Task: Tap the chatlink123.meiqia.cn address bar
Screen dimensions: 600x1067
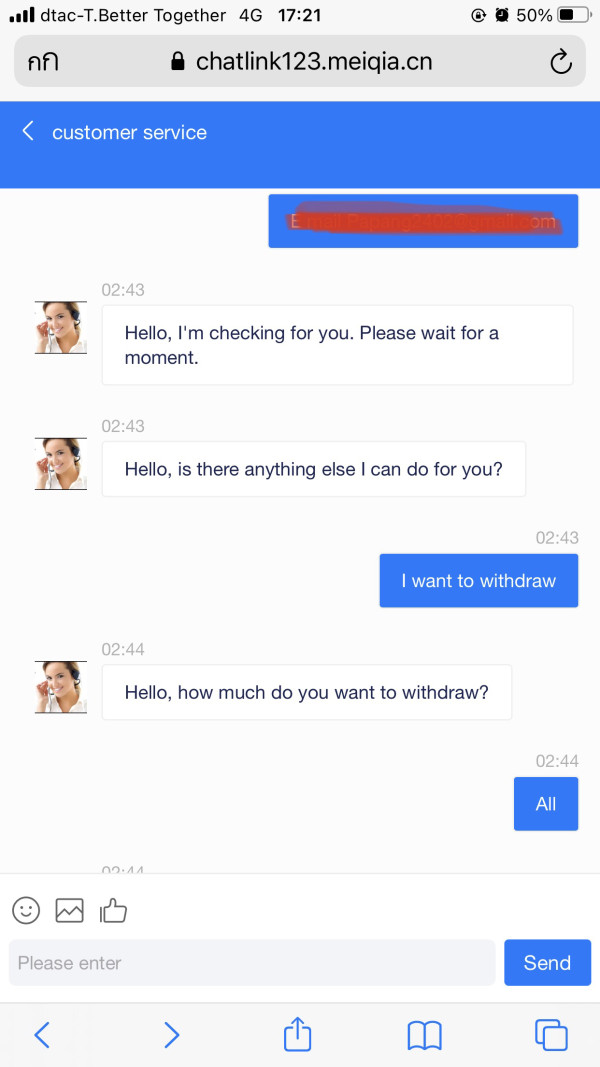Action: tap(300, 61)
